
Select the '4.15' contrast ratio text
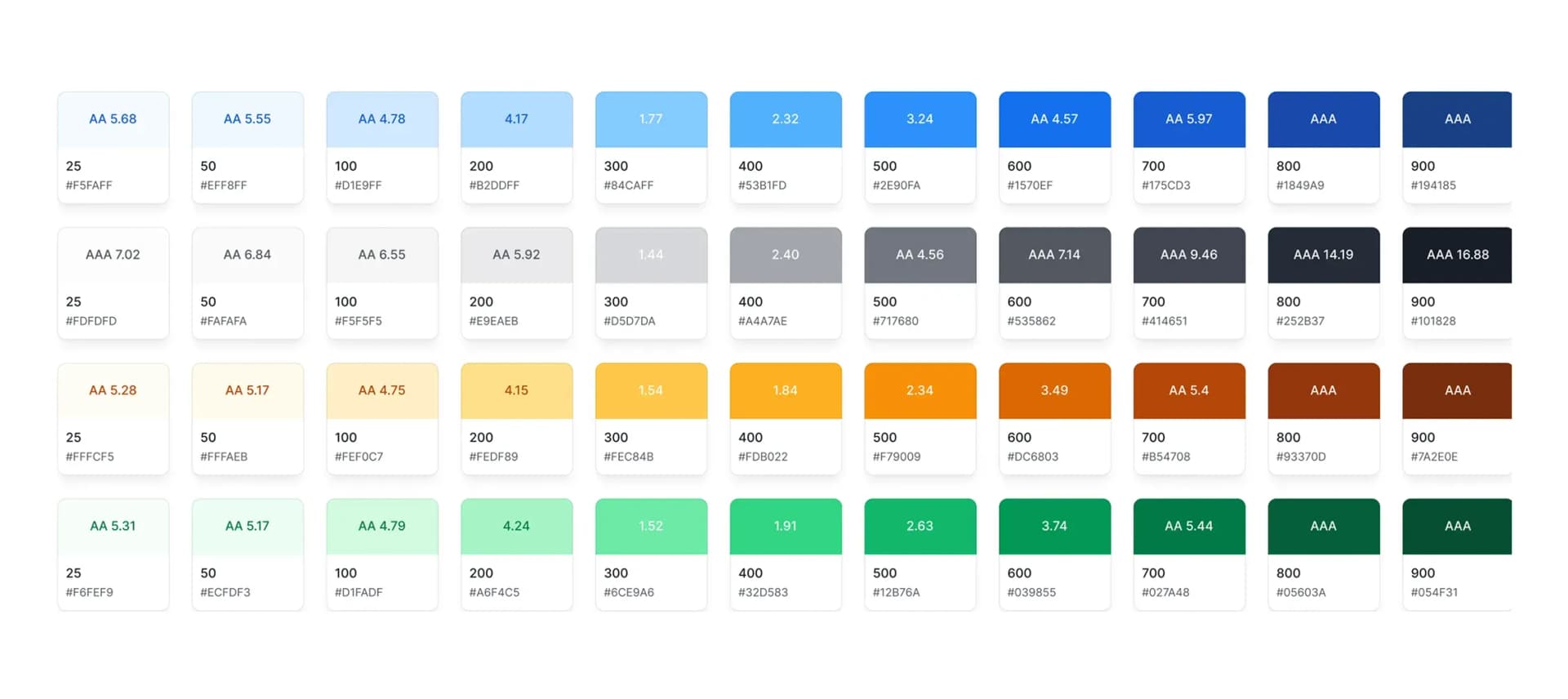tap(516, 390)
